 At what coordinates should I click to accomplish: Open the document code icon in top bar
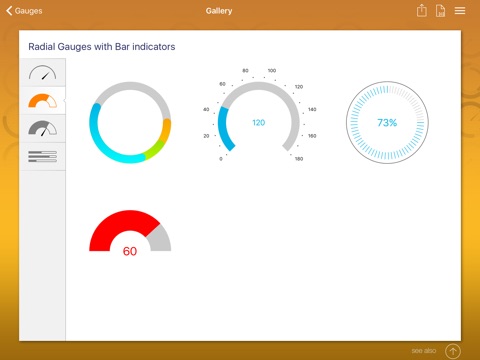coord(440,11)
